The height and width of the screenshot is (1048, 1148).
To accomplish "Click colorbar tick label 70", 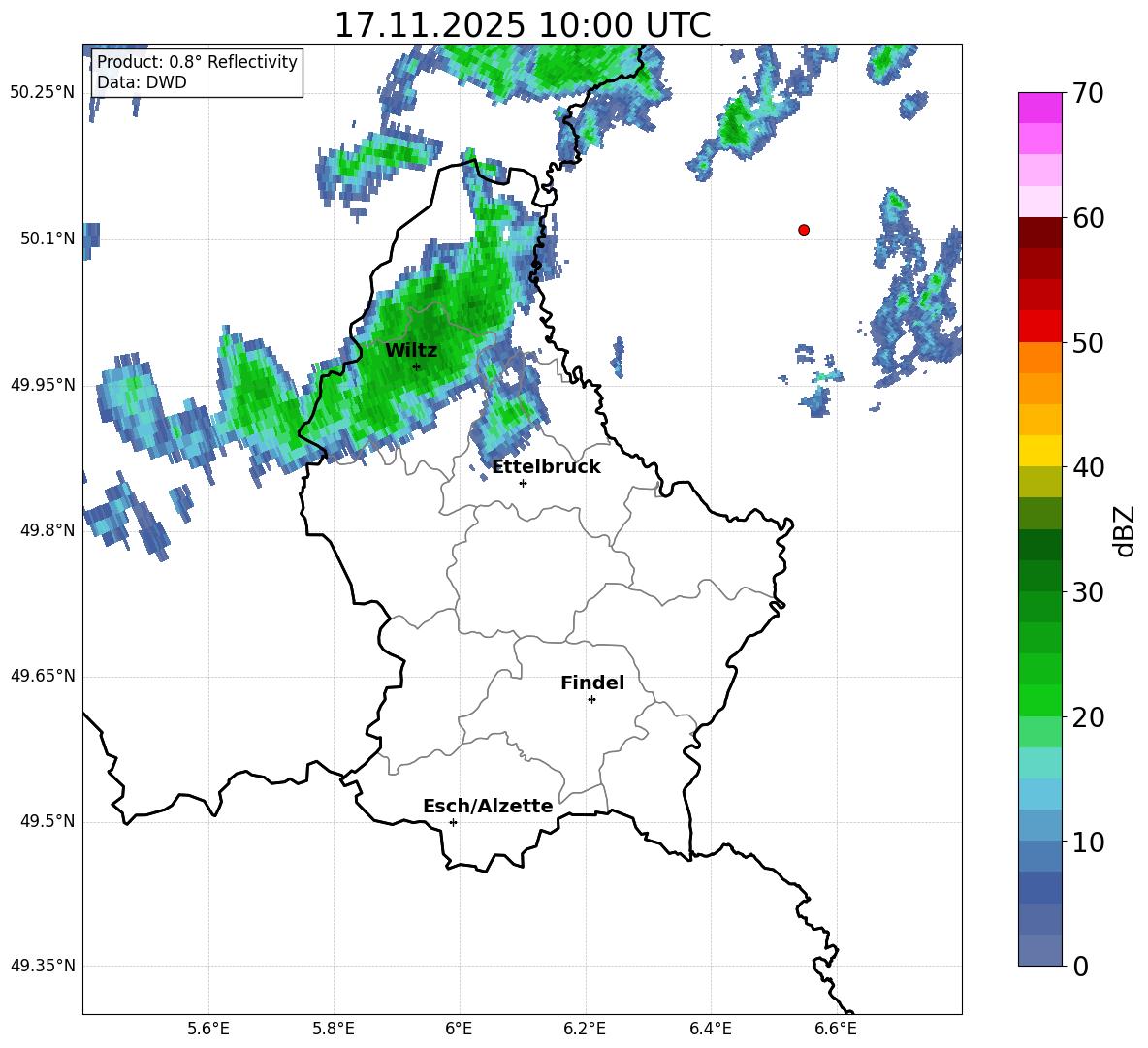I will [x=1088, y=93].
